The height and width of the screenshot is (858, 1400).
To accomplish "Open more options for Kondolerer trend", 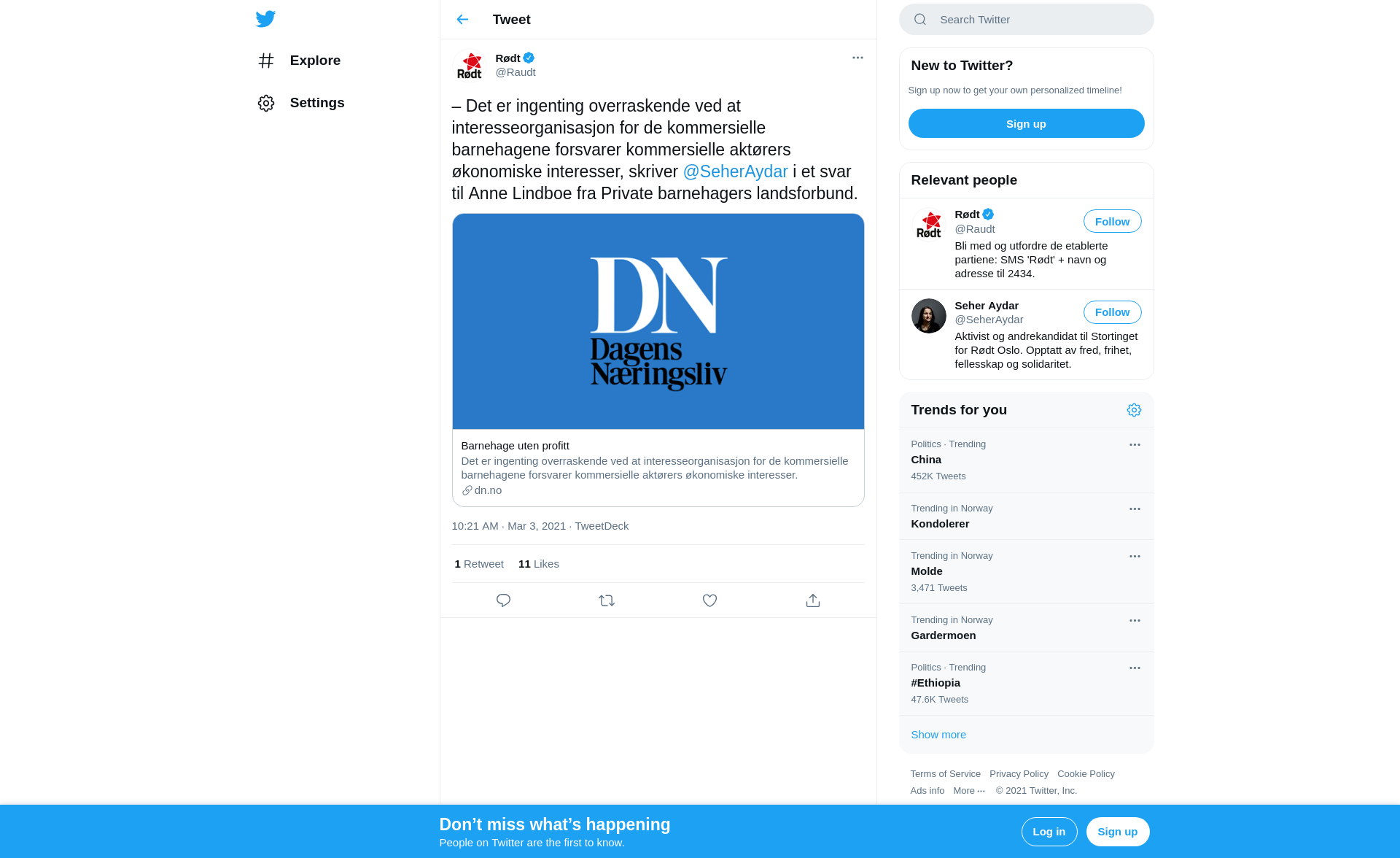I will pos(1135,509).
